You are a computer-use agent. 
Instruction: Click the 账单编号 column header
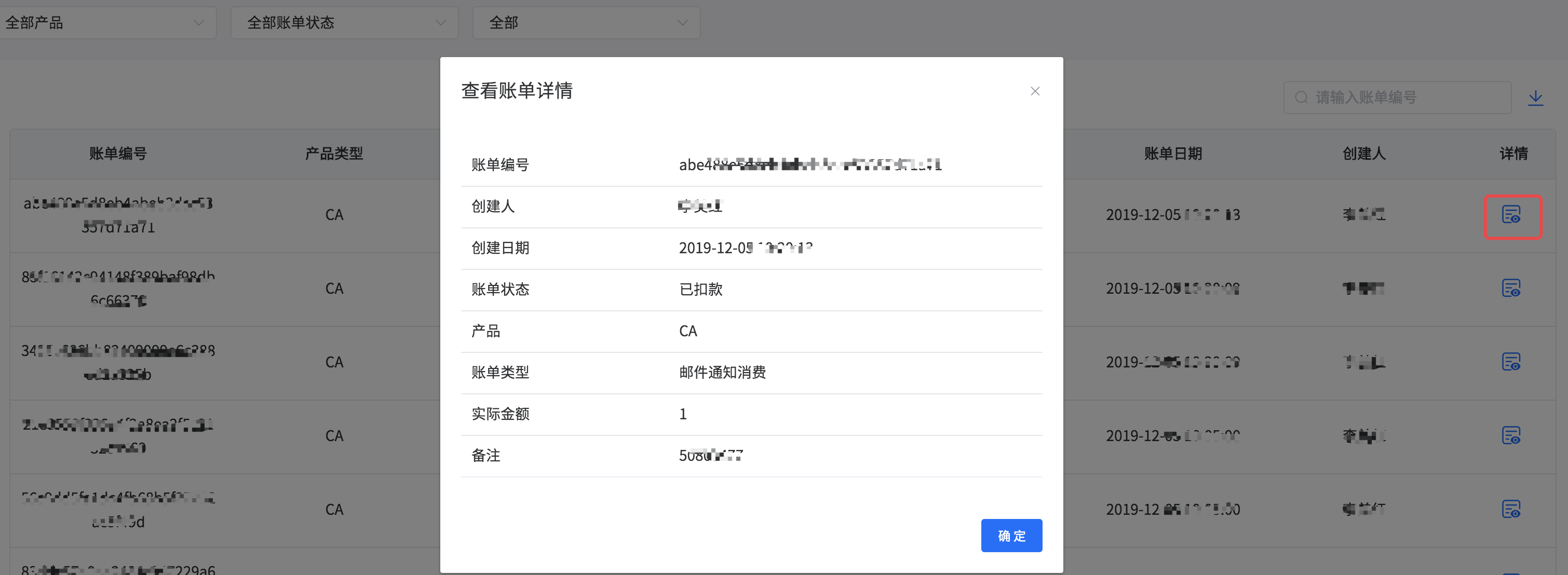point(118,153)
